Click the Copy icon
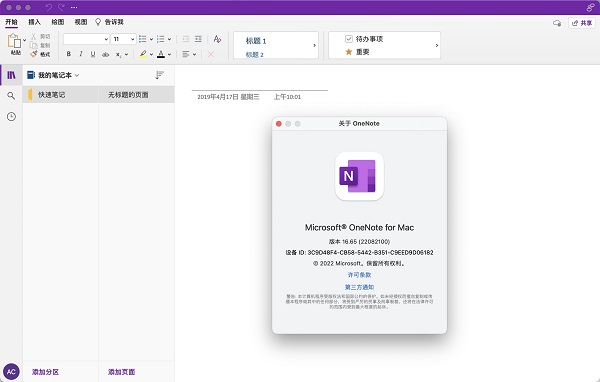The image size is (600, 382). [34, 45]
